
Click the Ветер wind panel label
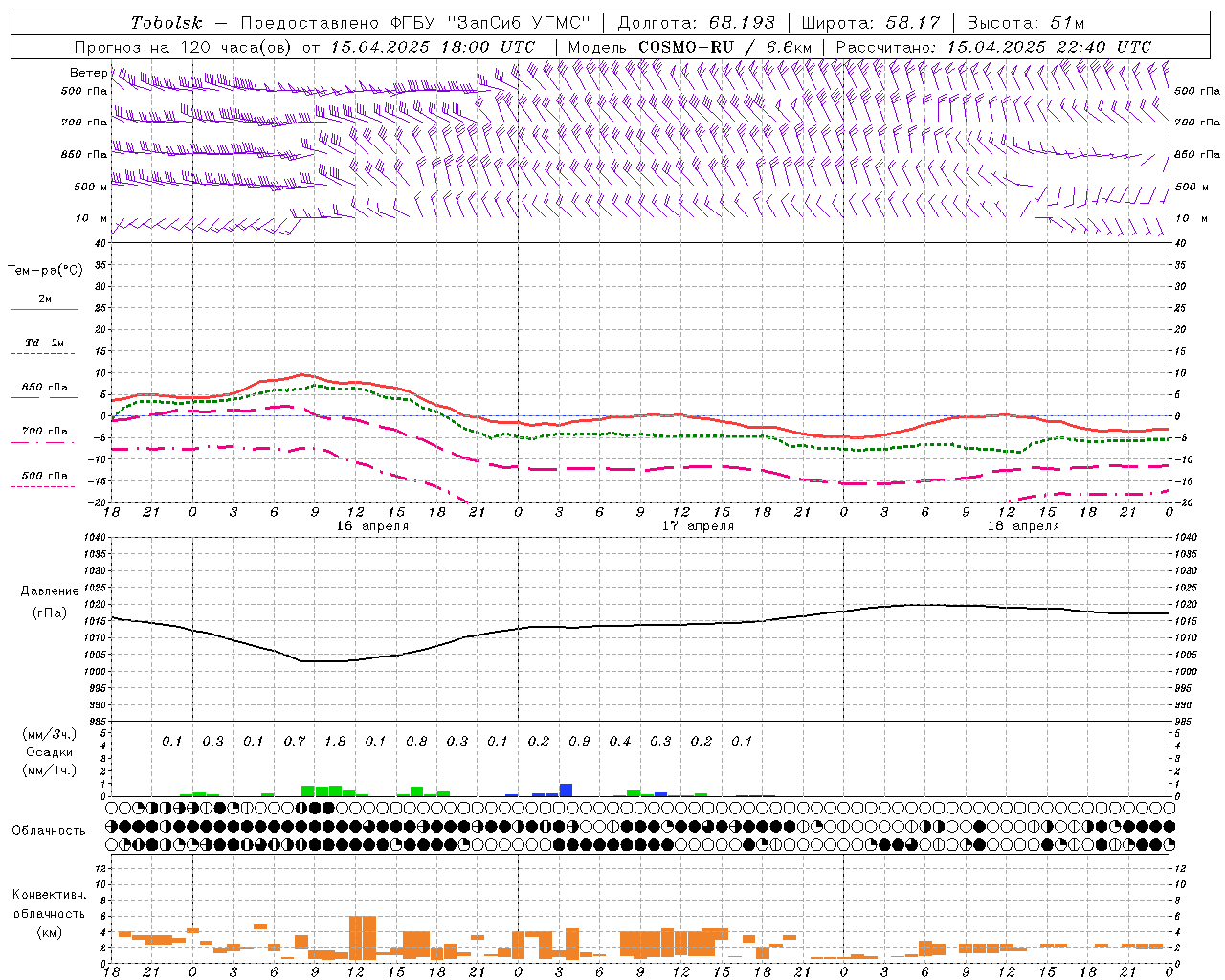[89, 73]
